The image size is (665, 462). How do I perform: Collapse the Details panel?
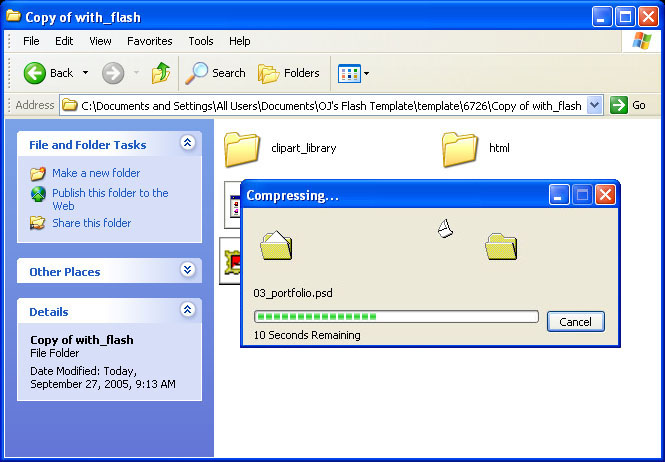pyautogui.click(x=187, y=311)
